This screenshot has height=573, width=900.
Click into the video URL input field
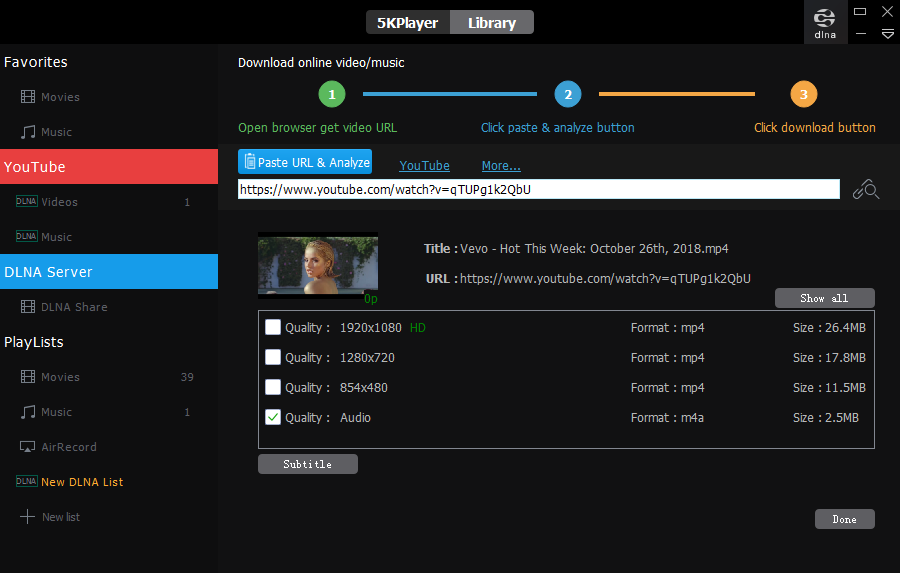tap(538, 189)
